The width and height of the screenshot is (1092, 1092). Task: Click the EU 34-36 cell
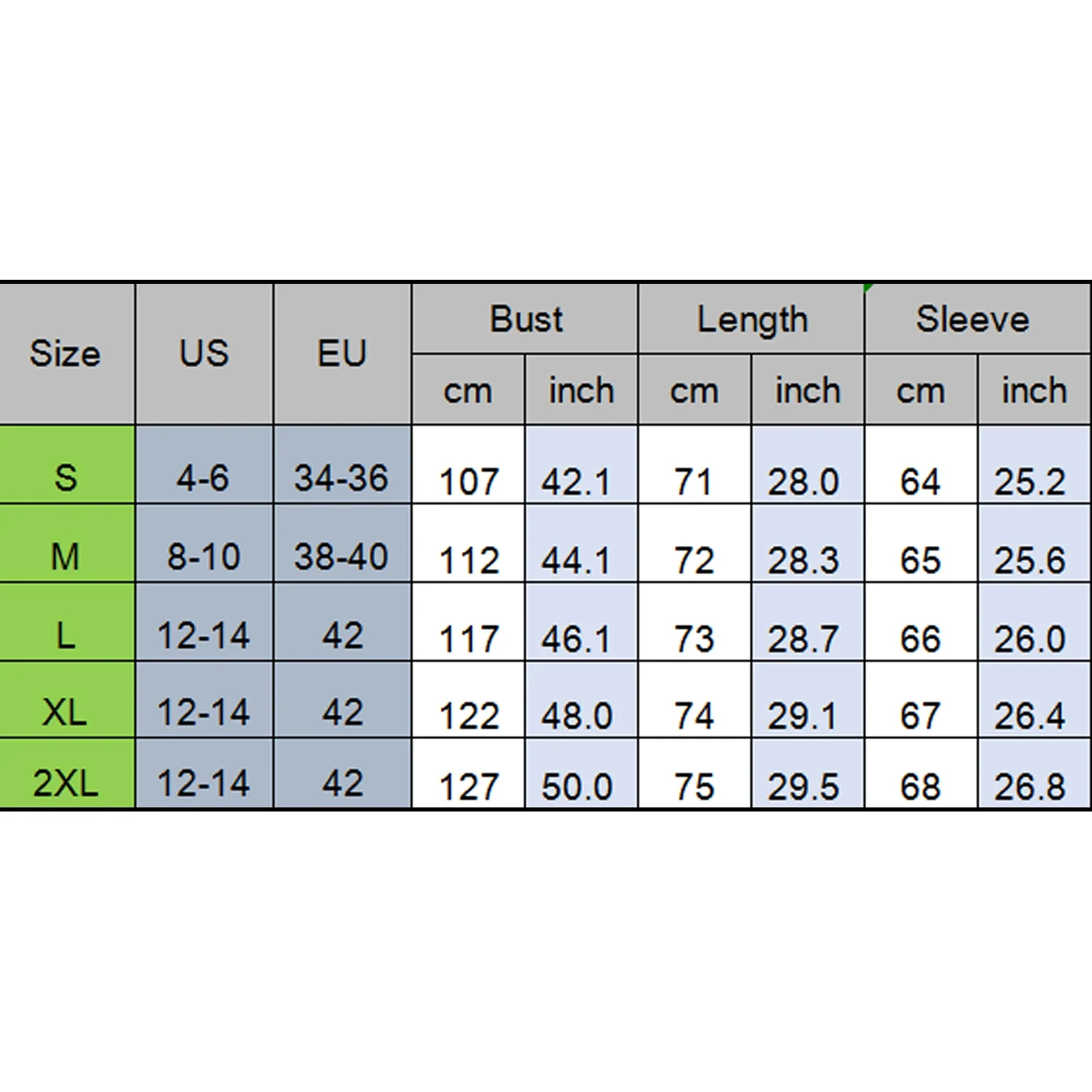(342, 464)
